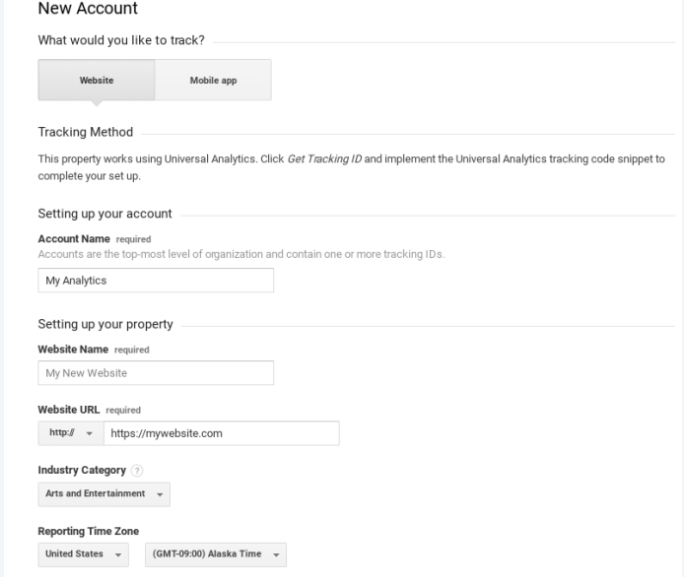The image size is (684, 577).
Task: Switch to Mobile app tracking
Action: [212, 82]
